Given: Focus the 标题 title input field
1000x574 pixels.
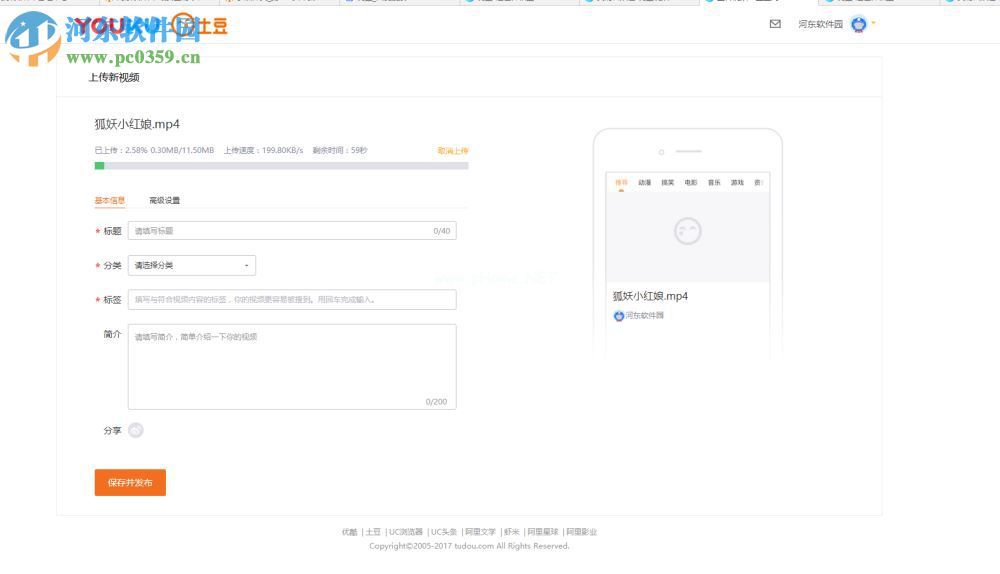Looking at the screenshot, I should (291, 231).
